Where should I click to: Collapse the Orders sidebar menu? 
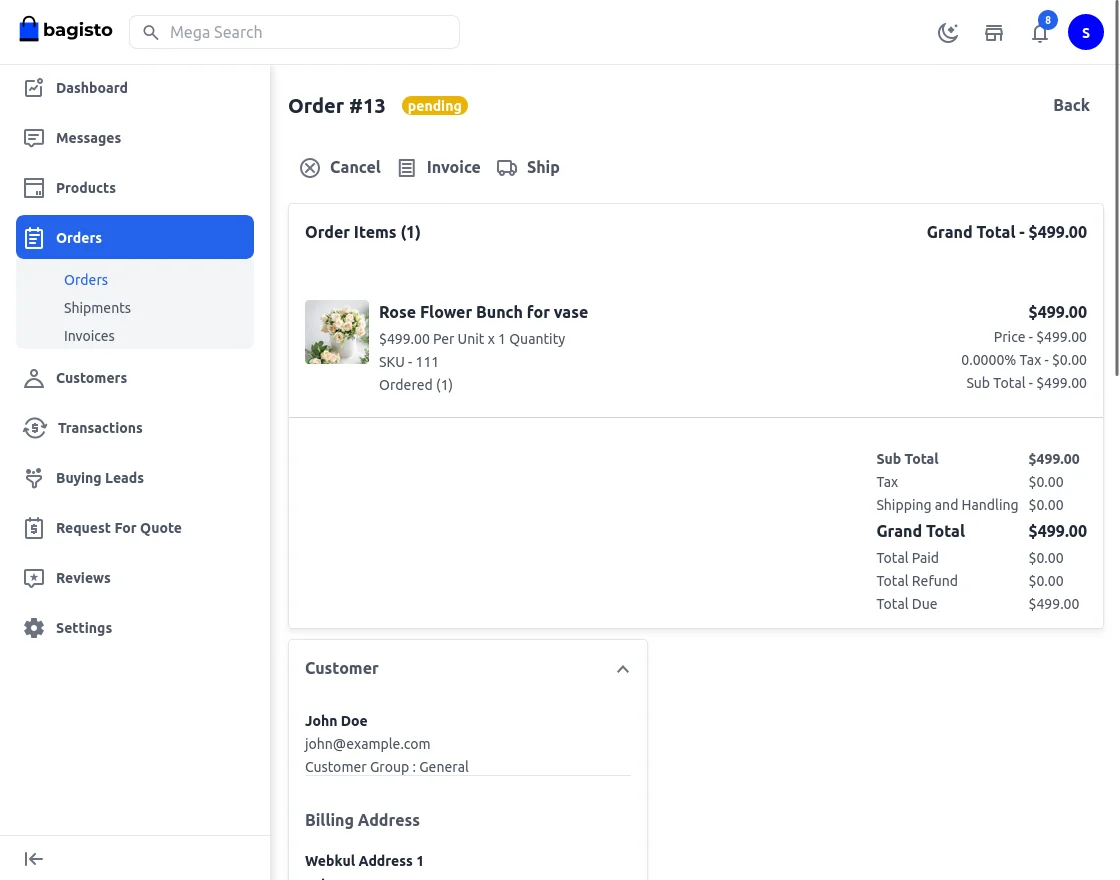tap(134, 238)
